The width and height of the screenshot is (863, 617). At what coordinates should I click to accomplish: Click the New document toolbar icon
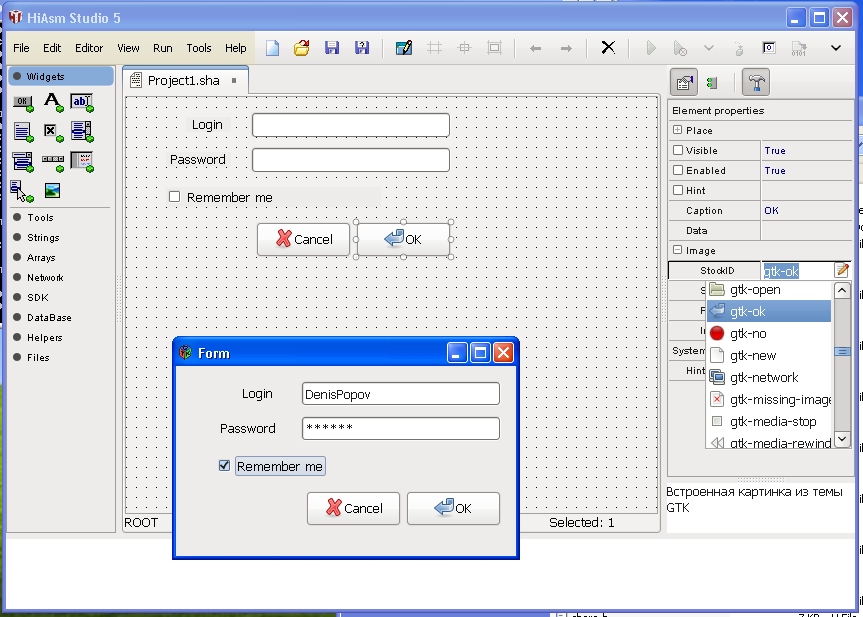[x=272, y=47]
